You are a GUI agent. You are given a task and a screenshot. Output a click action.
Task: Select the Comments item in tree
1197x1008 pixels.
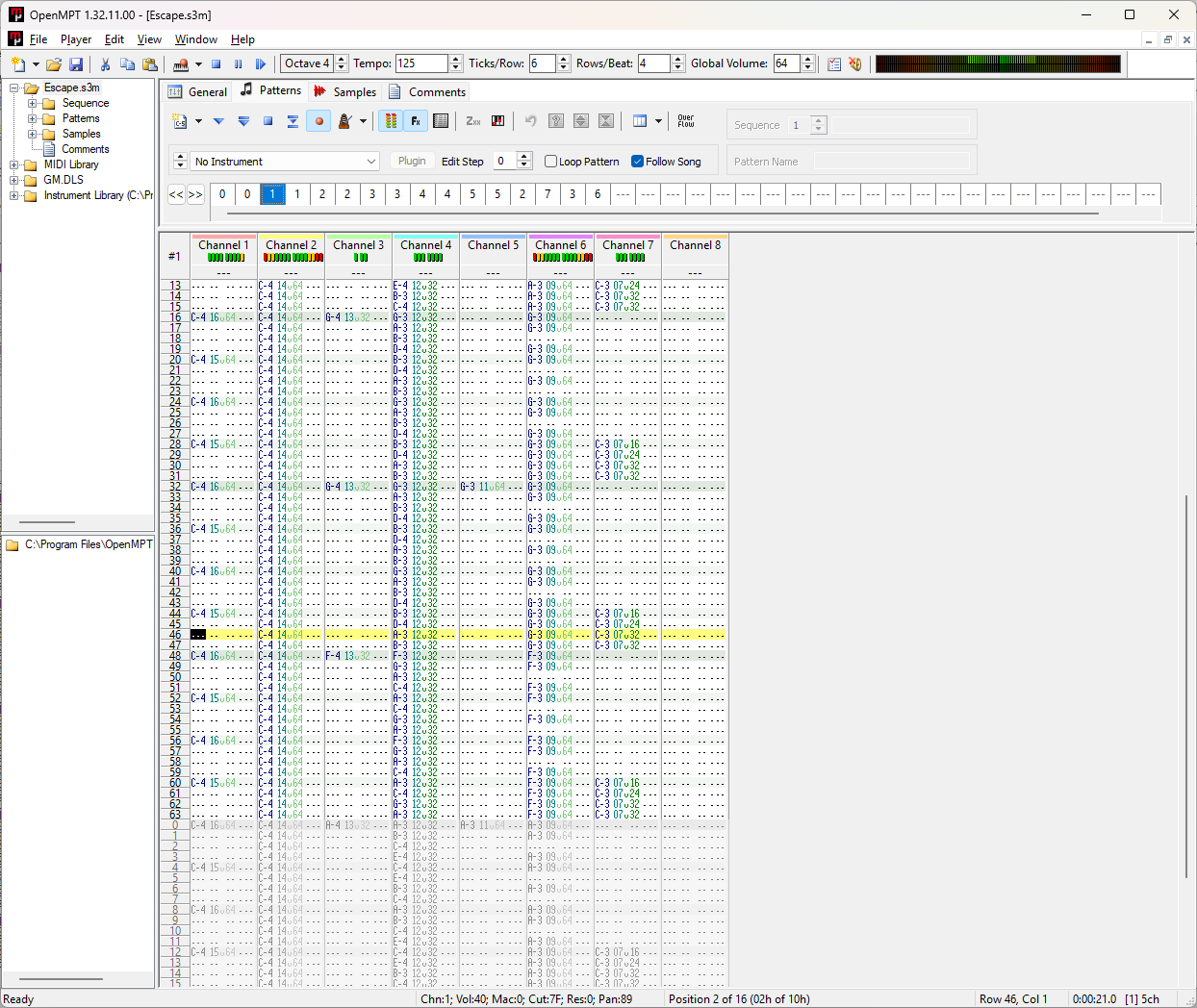point(85,149)
